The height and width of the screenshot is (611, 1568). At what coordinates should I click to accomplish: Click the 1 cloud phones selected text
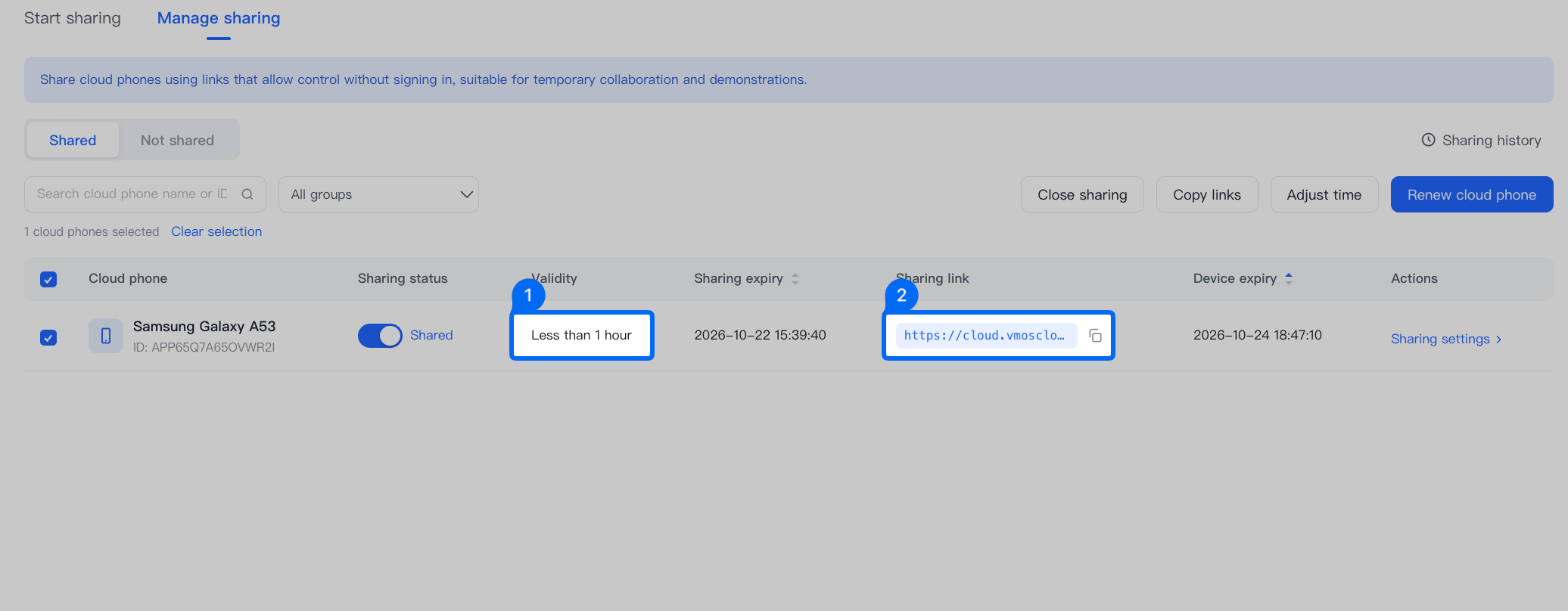pyautogui.click(x=92, y=231)
